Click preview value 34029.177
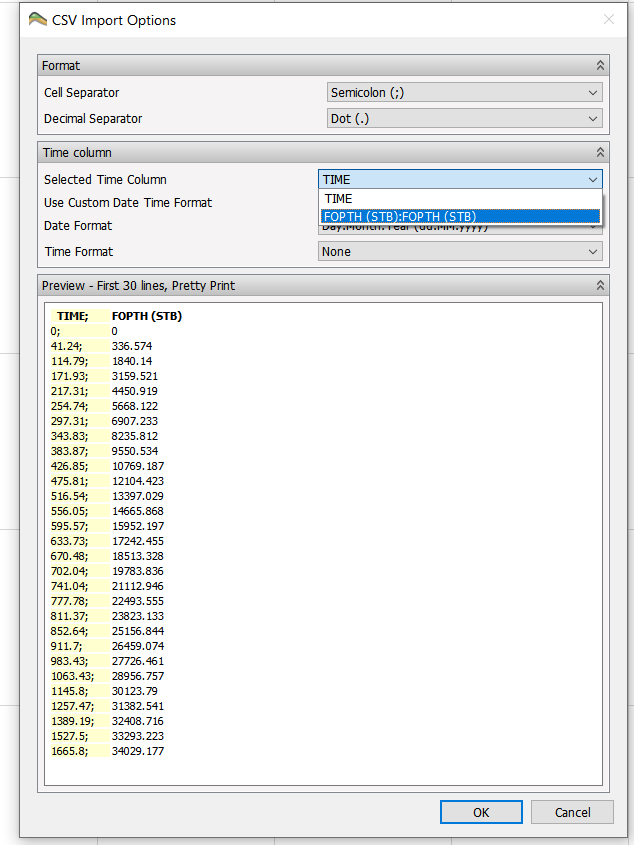Screen dimensions: 634x845 click(138, 751)
